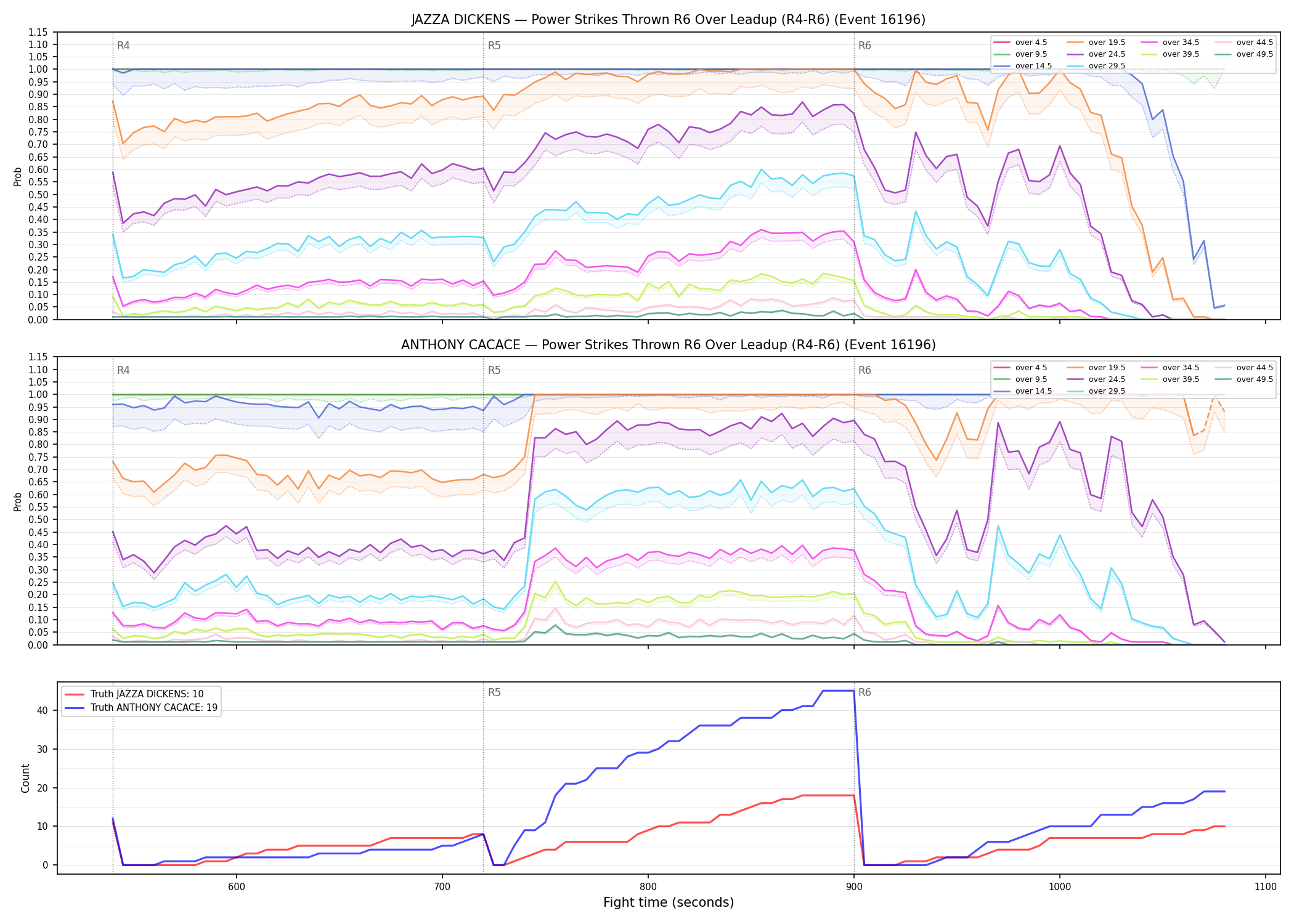
Task: Click the 0.00 tick in the Anthony Cacace chart
Action: [38, 645]
